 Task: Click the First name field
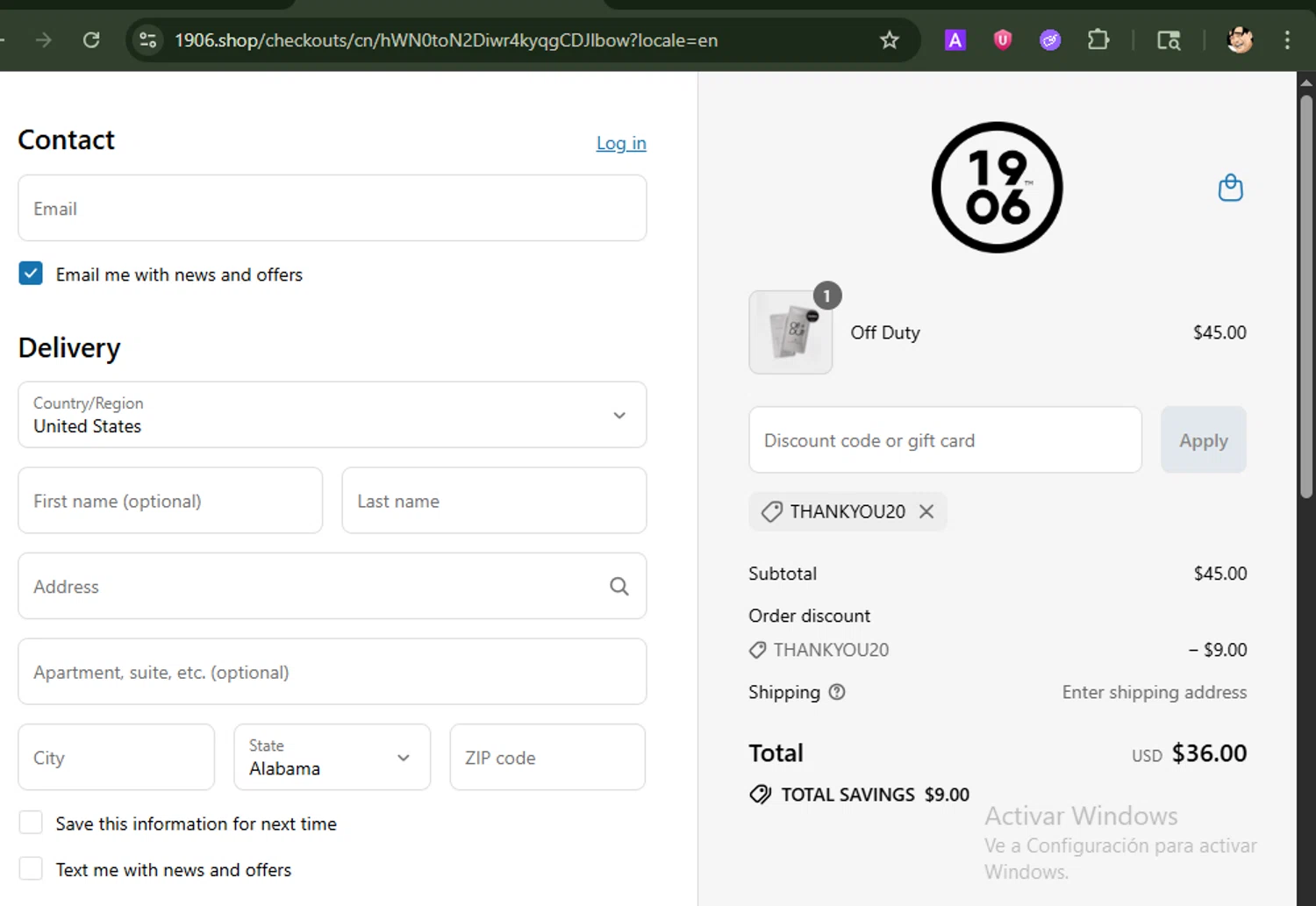point(170,500)
